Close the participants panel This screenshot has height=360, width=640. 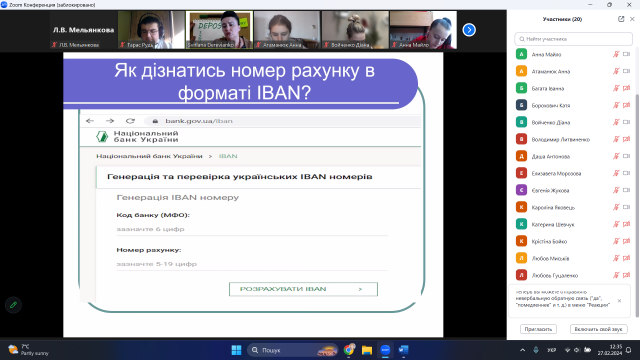point(632,19)
